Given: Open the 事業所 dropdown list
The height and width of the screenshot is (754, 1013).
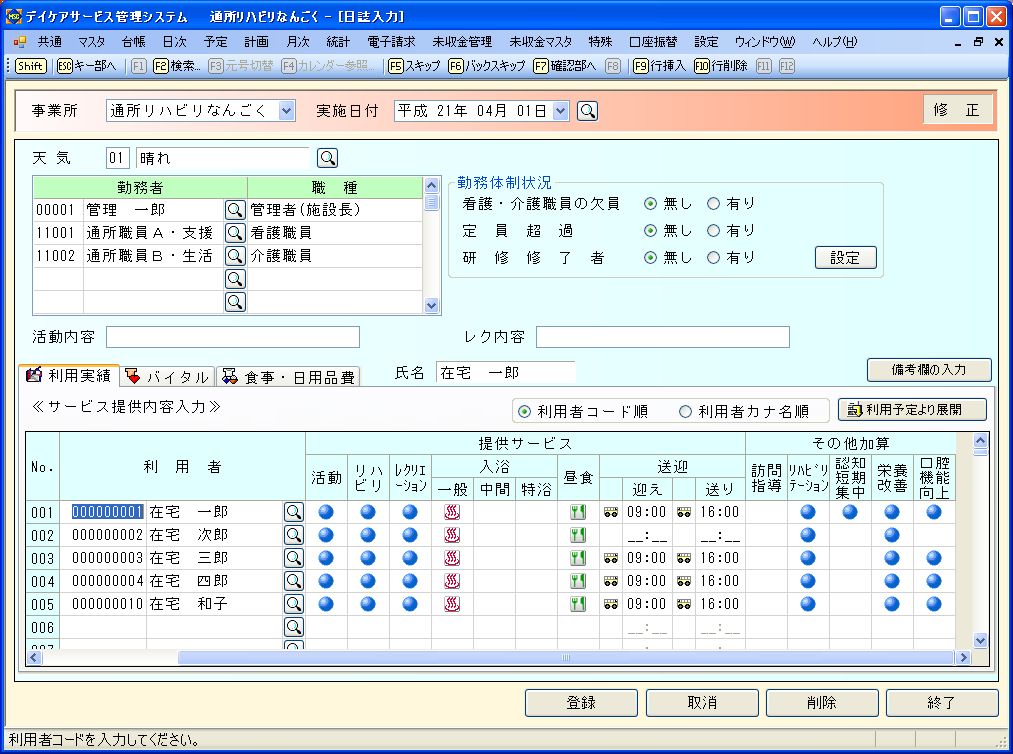Looking at the screenshot, I should click(x=286, y=111).
